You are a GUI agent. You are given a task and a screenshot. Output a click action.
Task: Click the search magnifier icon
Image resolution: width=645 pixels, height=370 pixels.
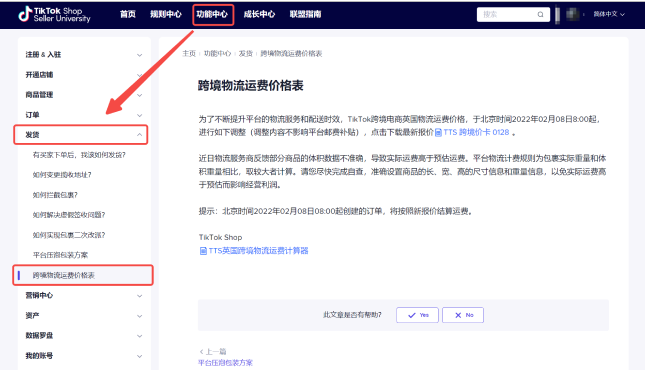[540, 14]
